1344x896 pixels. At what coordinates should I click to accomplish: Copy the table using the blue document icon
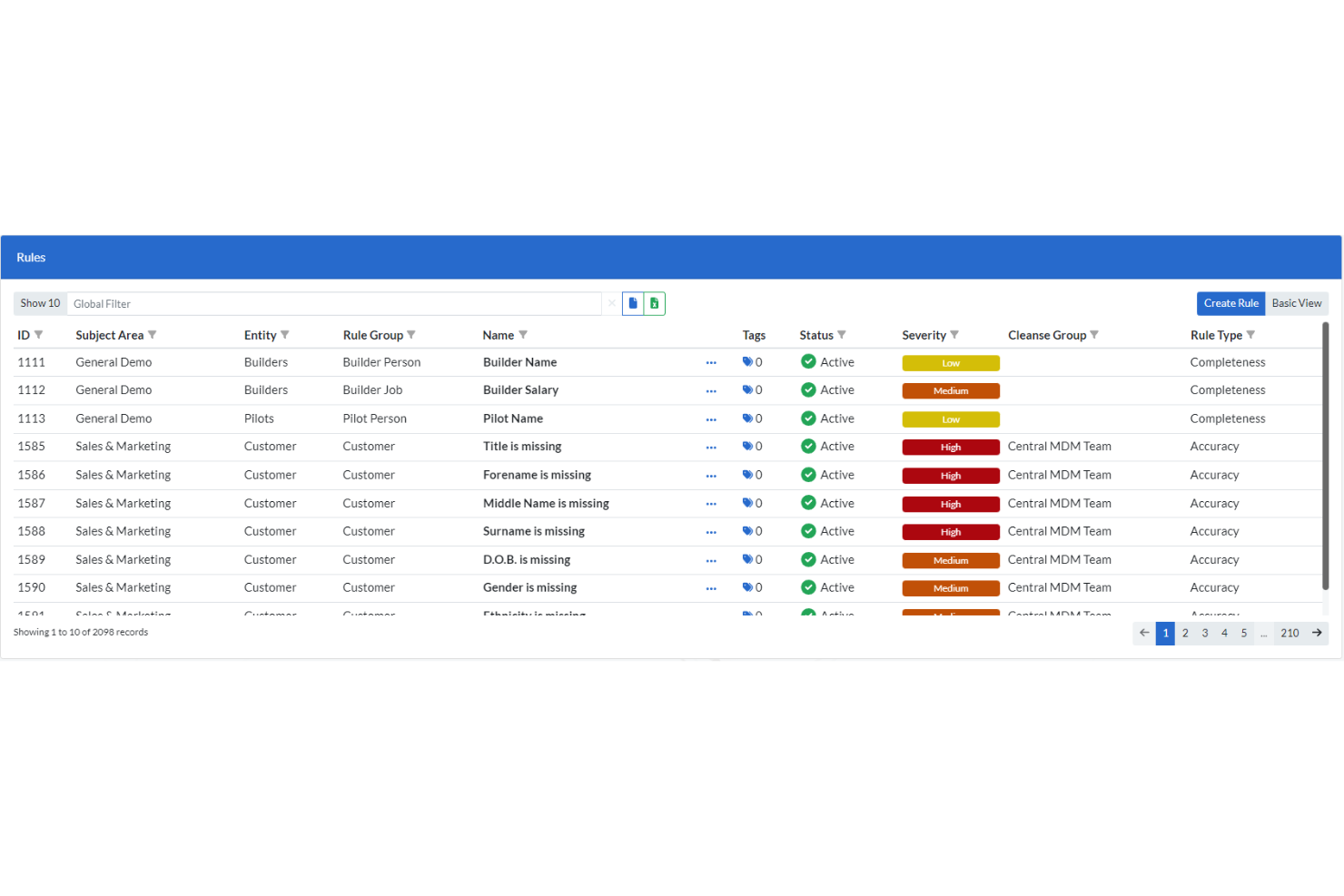632,303
